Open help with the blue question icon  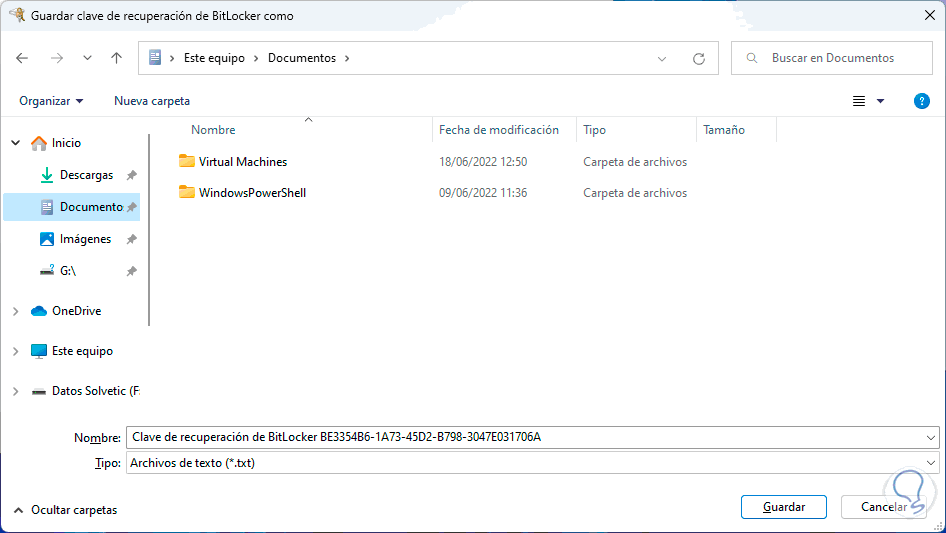point(921,101)
